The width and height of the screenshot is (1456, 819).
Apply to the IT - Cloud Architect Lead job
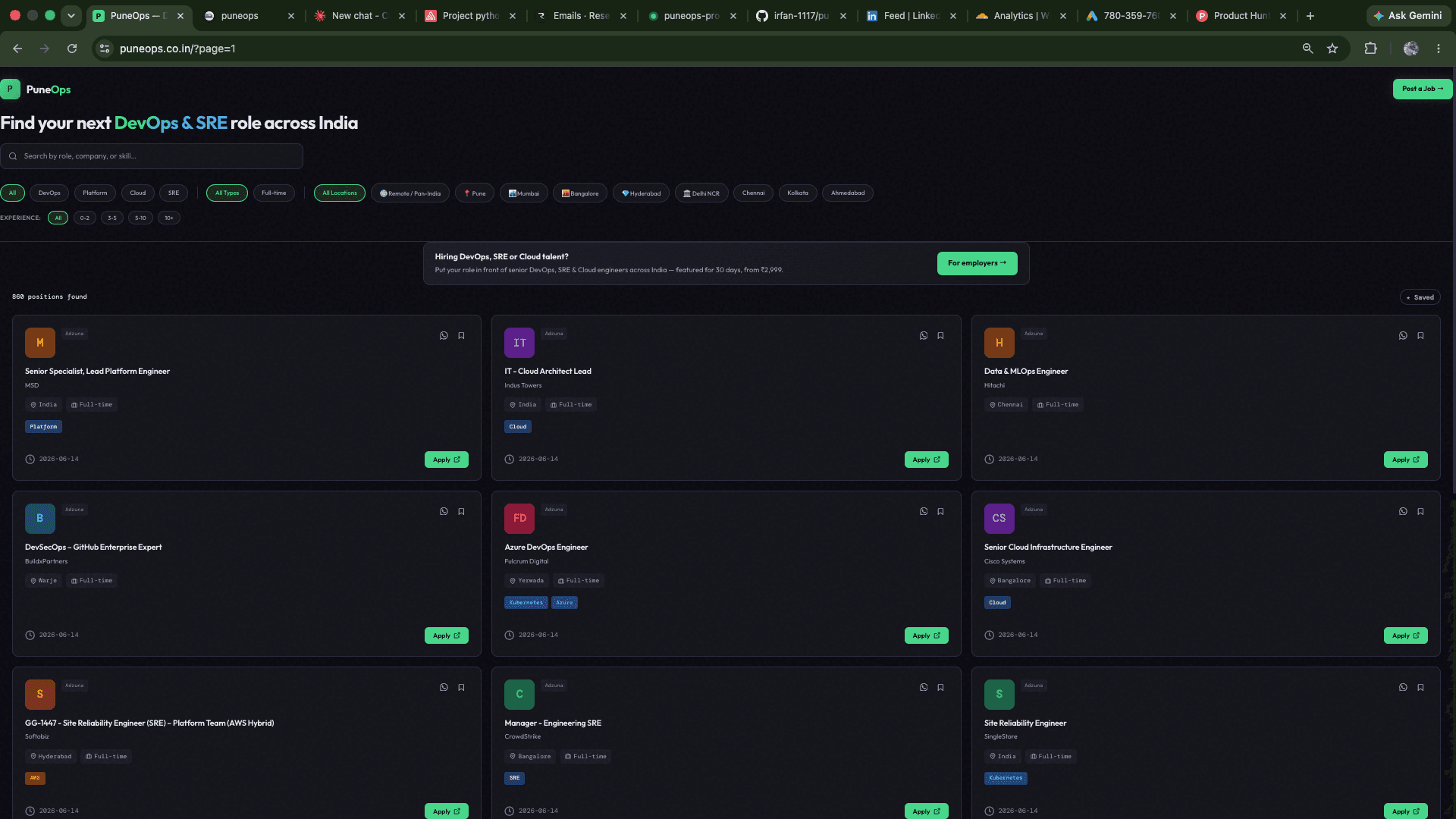pyautogui.click(x=926, y=460)
